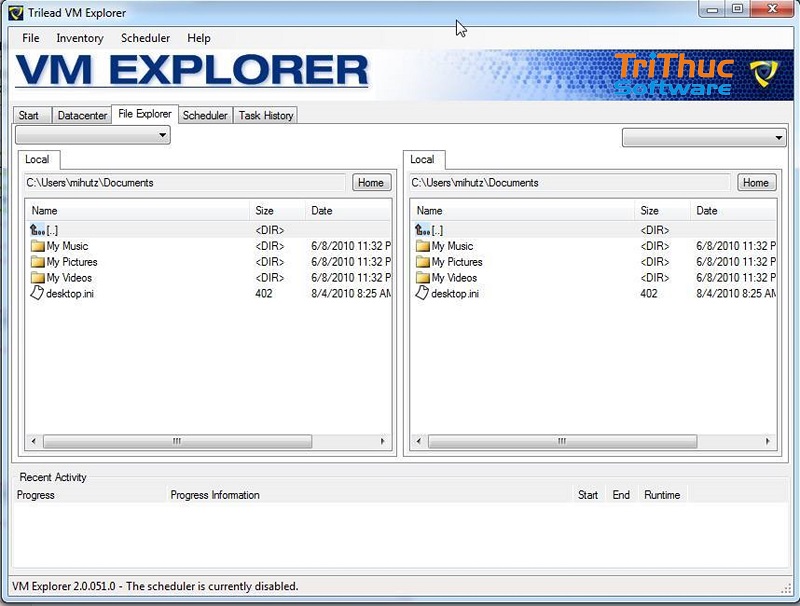Click the left pane horizontal scrollbar

(x=177, y=441)
